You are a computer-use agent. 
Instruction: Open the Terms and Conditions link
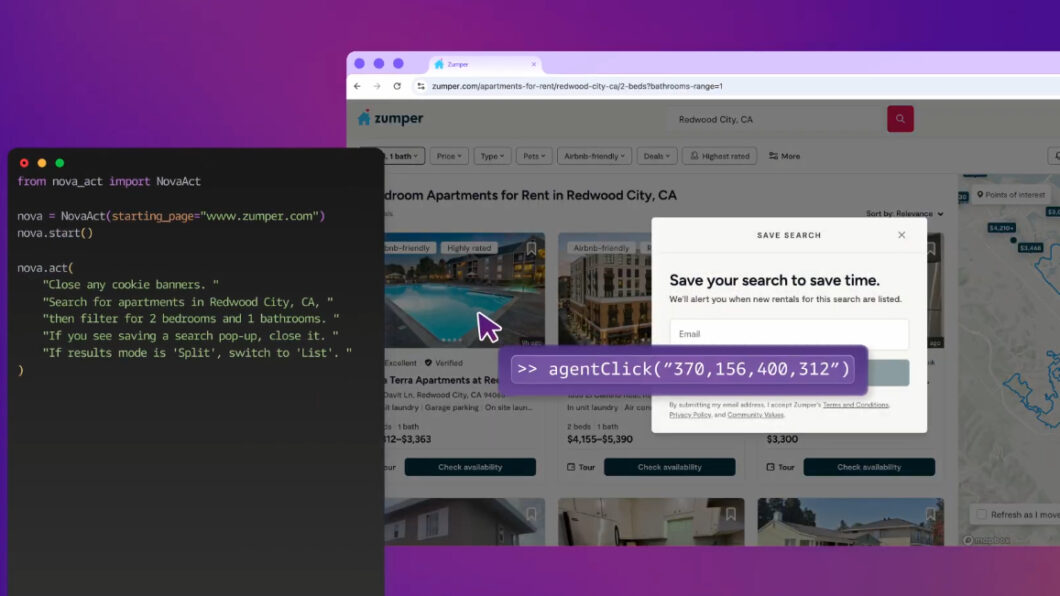[x=855, y=405]
